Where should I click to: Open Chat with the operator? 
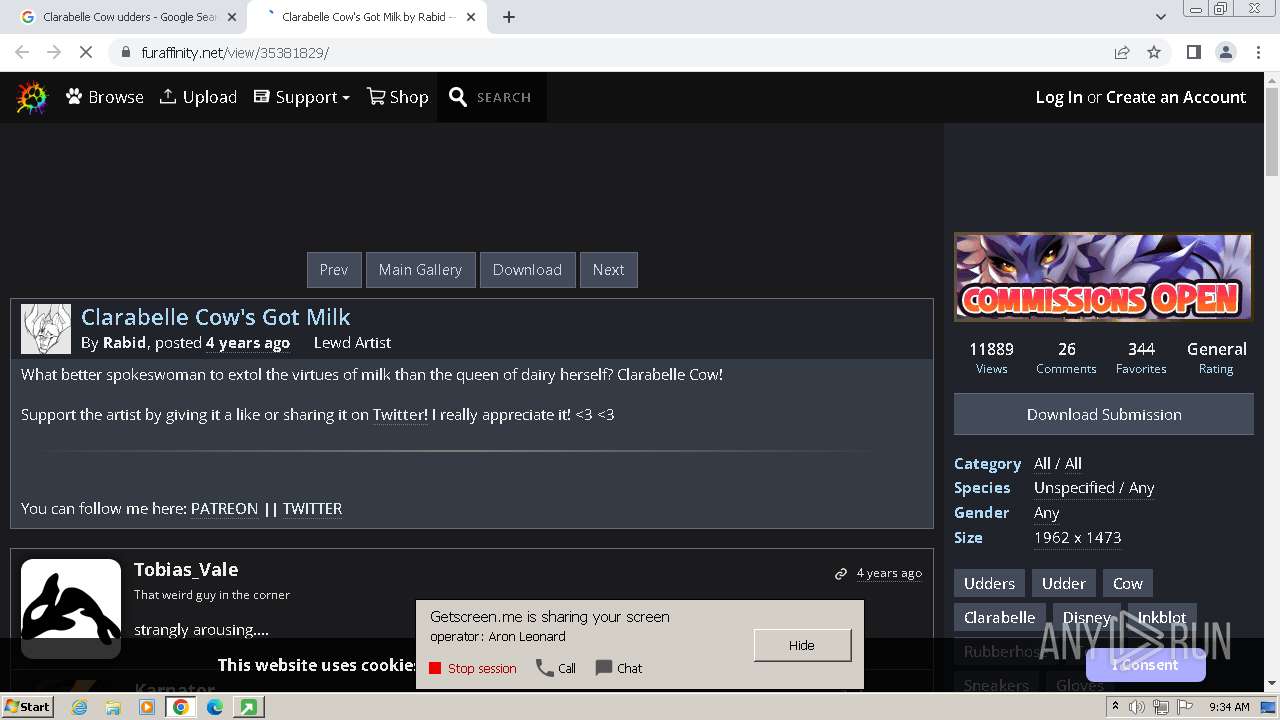619,668
